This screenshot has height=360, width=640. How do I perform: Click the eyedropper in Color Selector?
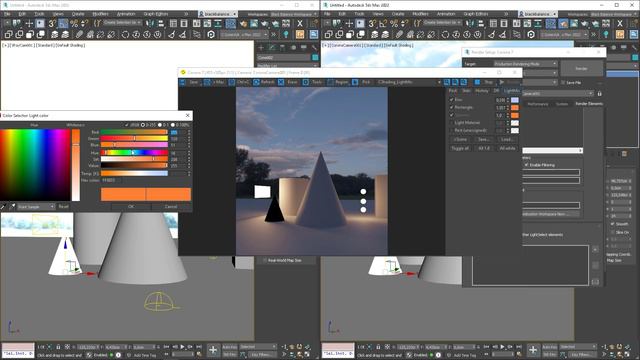(12, 207)
